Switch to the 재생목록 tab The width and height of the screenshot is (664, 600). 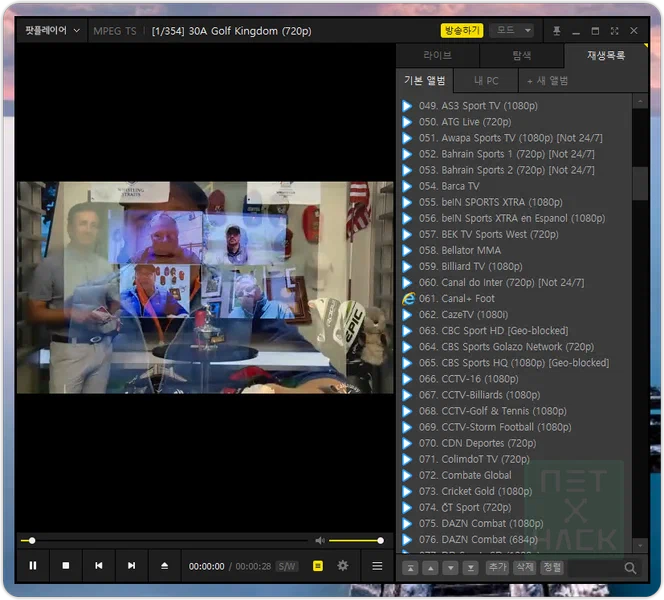[x=606, y=55]
